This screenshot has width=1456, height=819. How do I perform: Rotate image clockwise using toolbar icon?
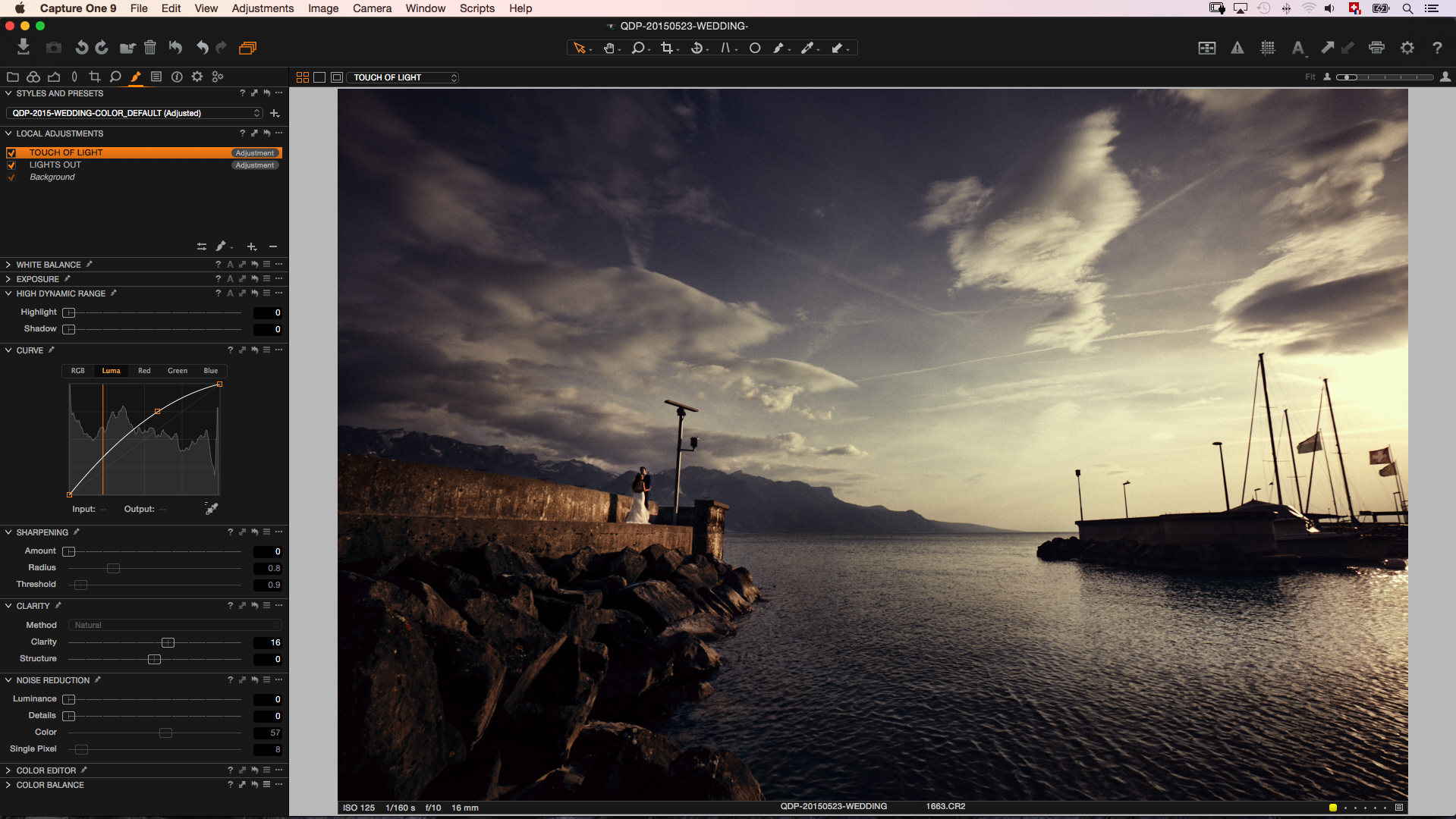[x=102, y=48]
